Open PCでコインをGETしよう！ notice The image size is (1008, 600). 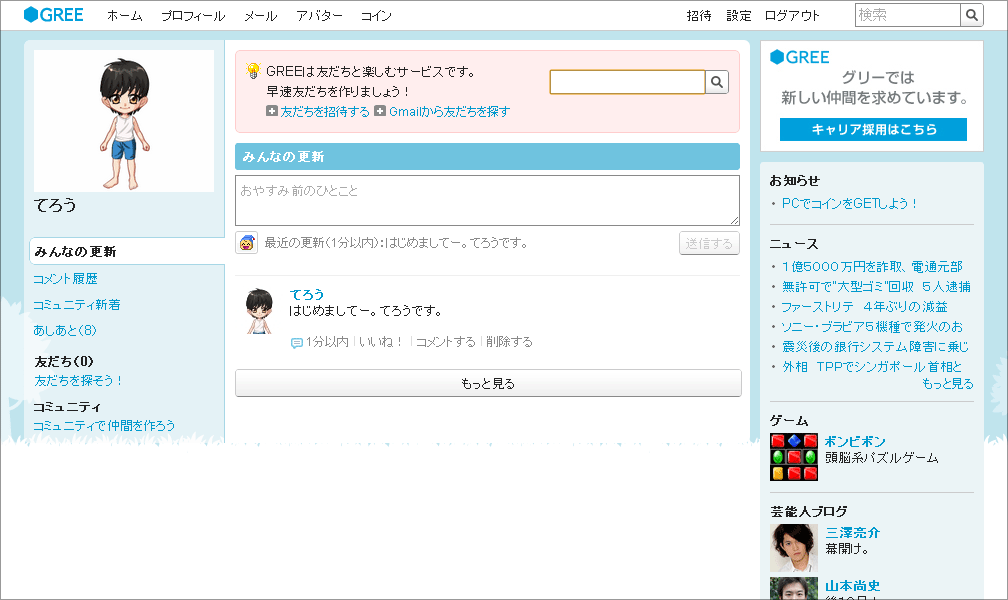pyautogui.click(x=849, y=203)
